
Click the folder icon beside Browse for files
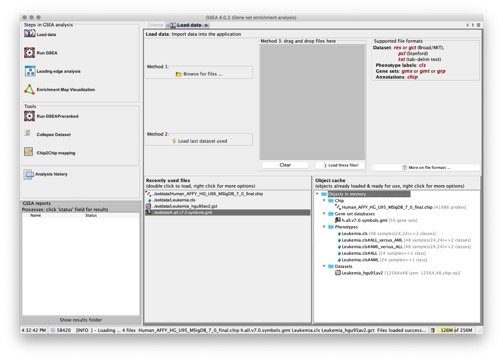[179, 74]
